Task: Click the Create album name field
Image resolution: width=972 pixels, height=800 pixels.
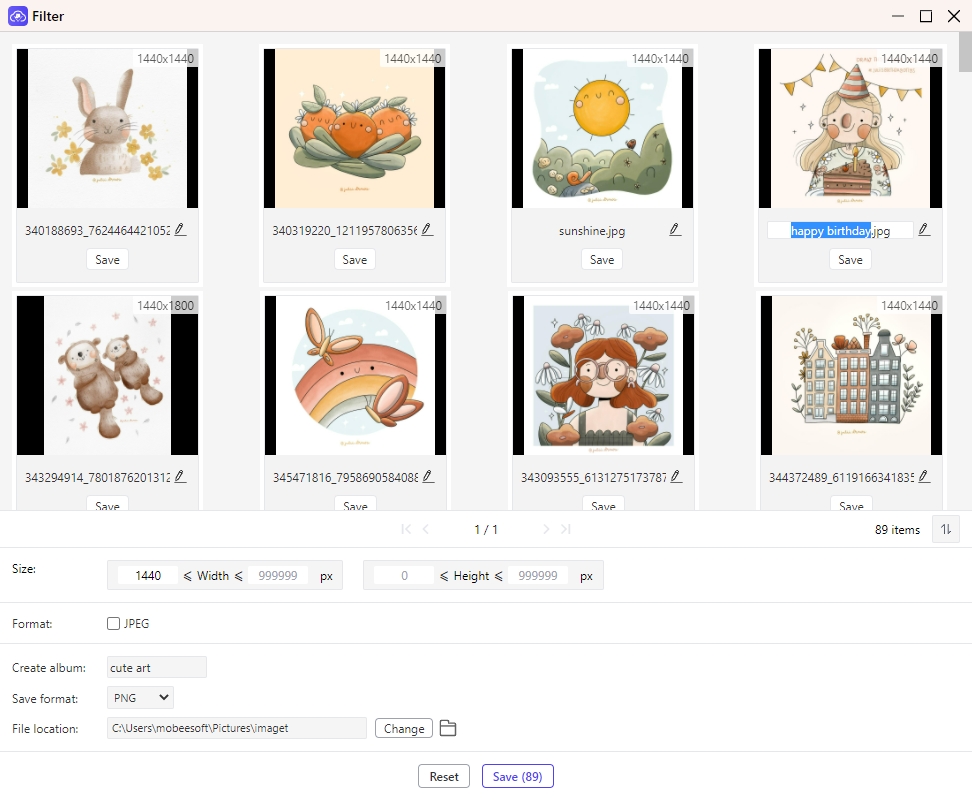Action: pos(156,667)
